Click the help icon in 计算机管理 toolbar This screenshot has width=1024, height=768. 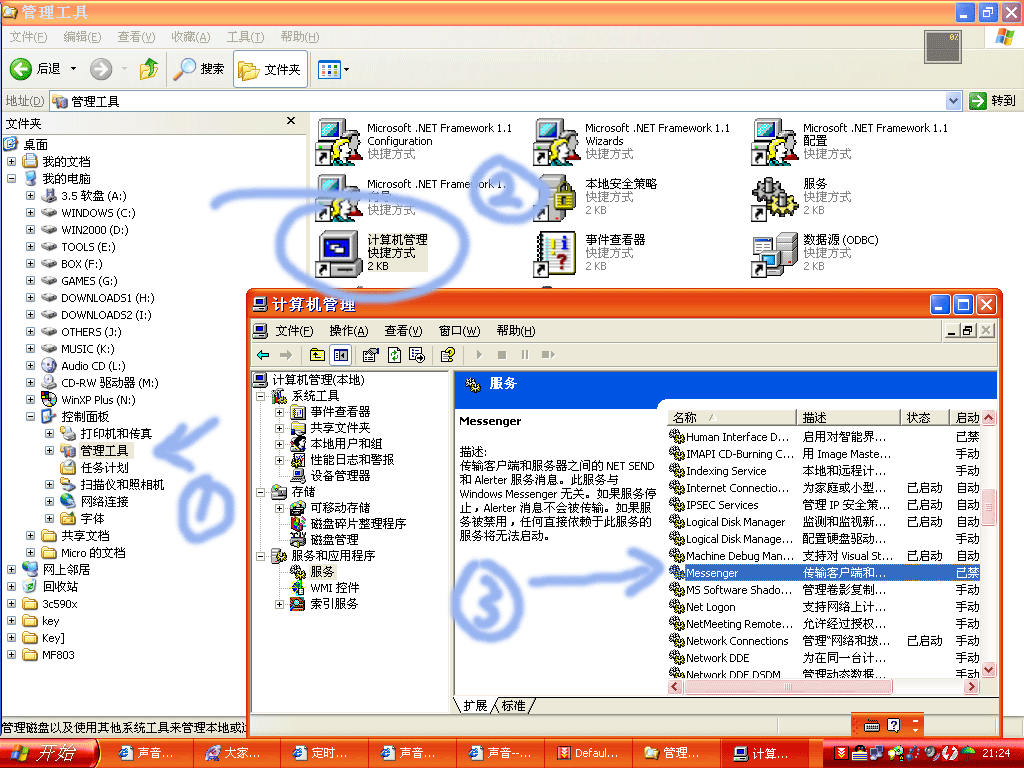447,355
